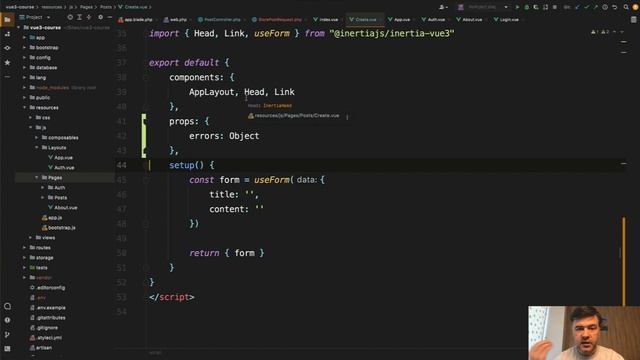The width and height of the screenshot is (640, 360).
Task: Toggle code folding at components line 38
Action: (x=146, y=77)
